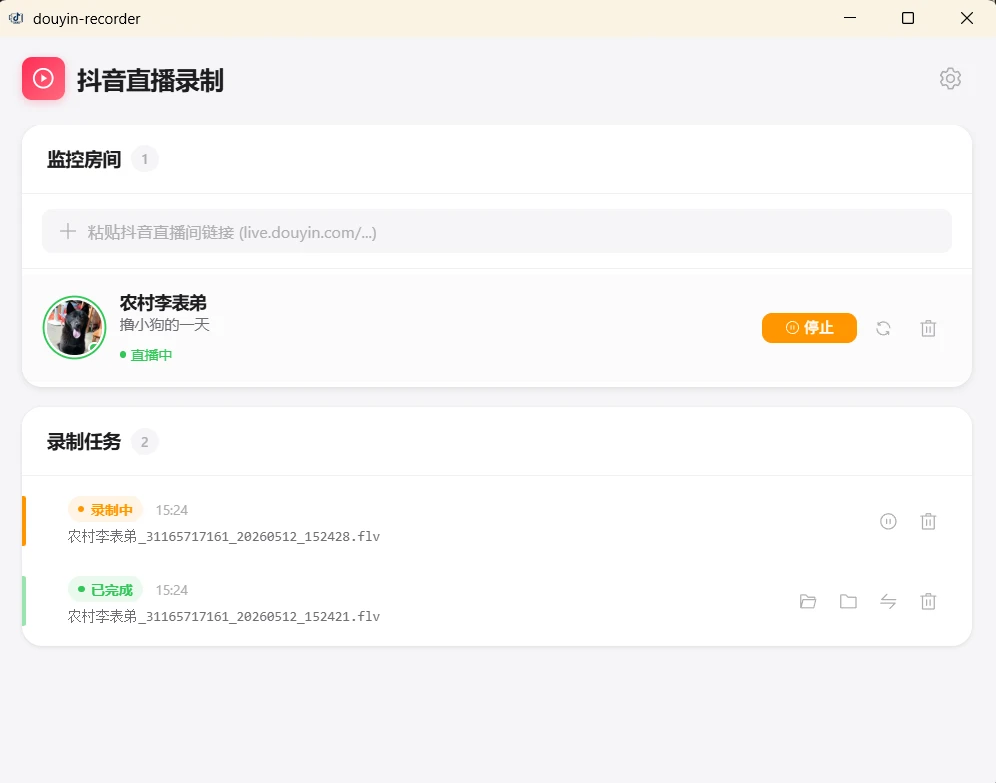This screenshot has width=996, height=783.
Task: Click the 农村李表弟 dog avatar
Action: coord(74,328)
